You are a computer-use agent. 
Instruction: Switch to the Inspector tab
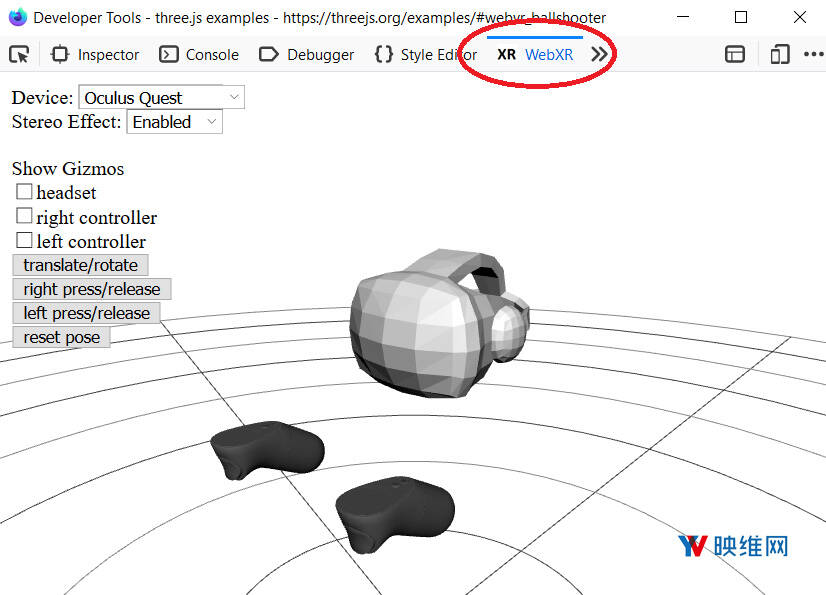(95, 54)
